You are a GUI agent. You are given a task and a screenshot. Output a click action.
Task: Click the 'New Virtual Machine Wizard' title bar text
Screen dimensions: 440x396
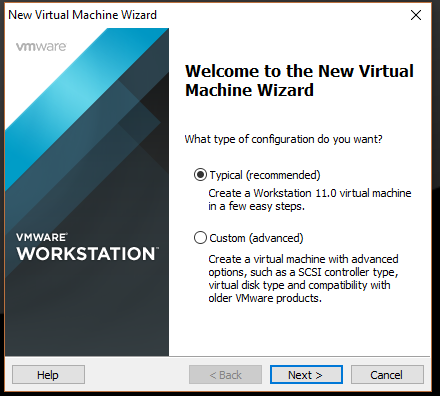tap(82, 15)
